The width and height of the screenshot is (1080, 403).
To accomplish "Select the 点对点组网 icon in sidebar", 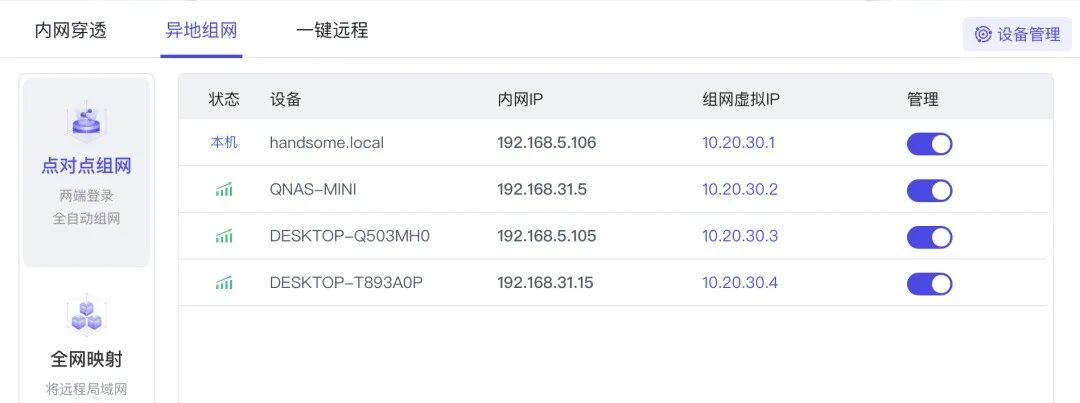I will 86,123.
